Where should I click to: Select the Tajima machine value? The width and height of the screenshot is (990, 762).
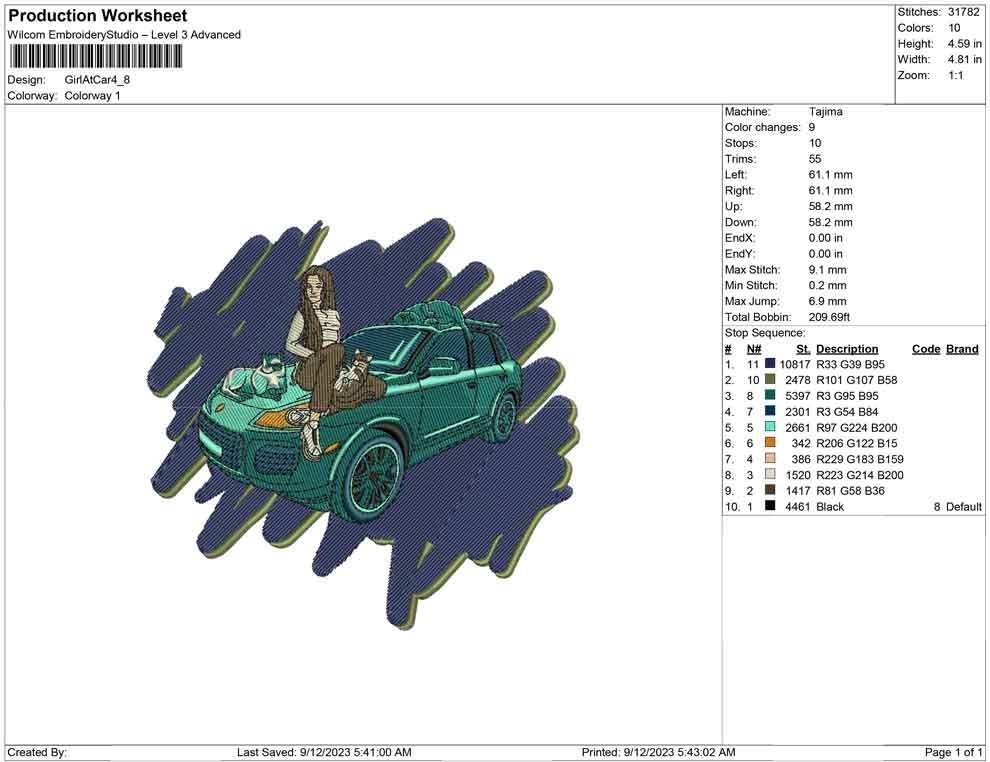[825, 112]
